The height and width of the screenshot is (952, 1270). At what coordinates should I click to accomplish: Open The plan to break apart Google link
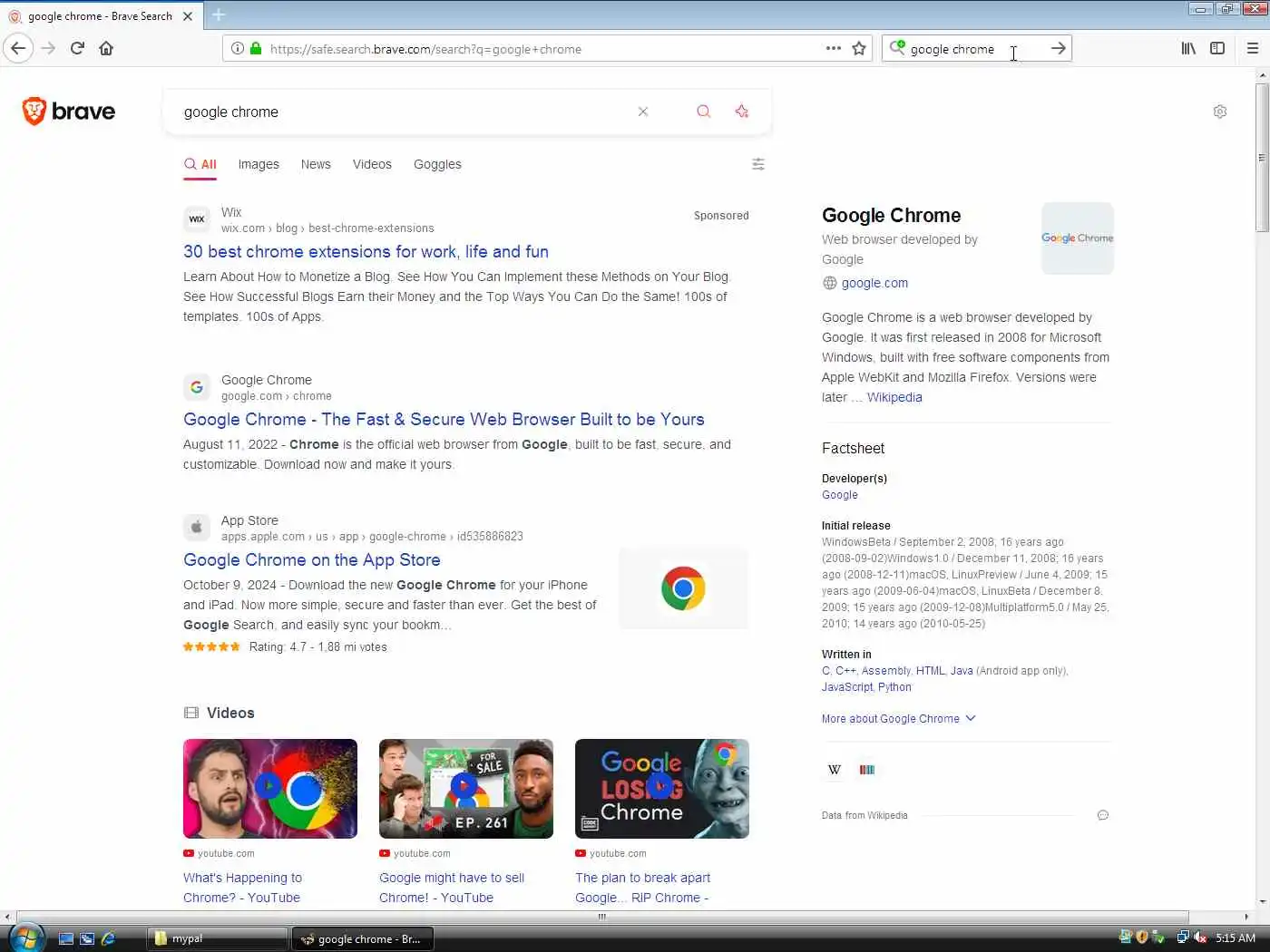pos(643,888)
